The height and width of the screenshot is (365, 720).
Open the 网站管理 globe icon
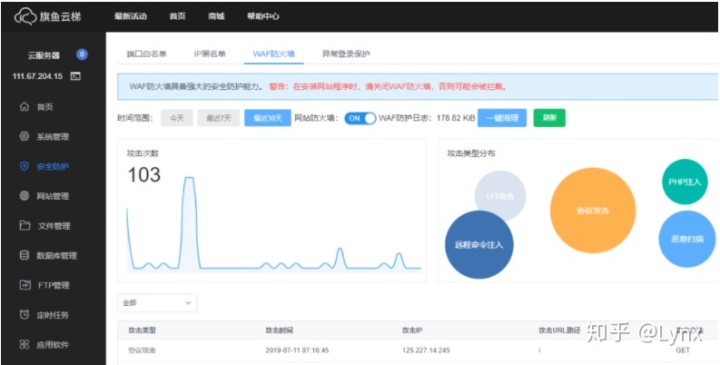(24, 196)
